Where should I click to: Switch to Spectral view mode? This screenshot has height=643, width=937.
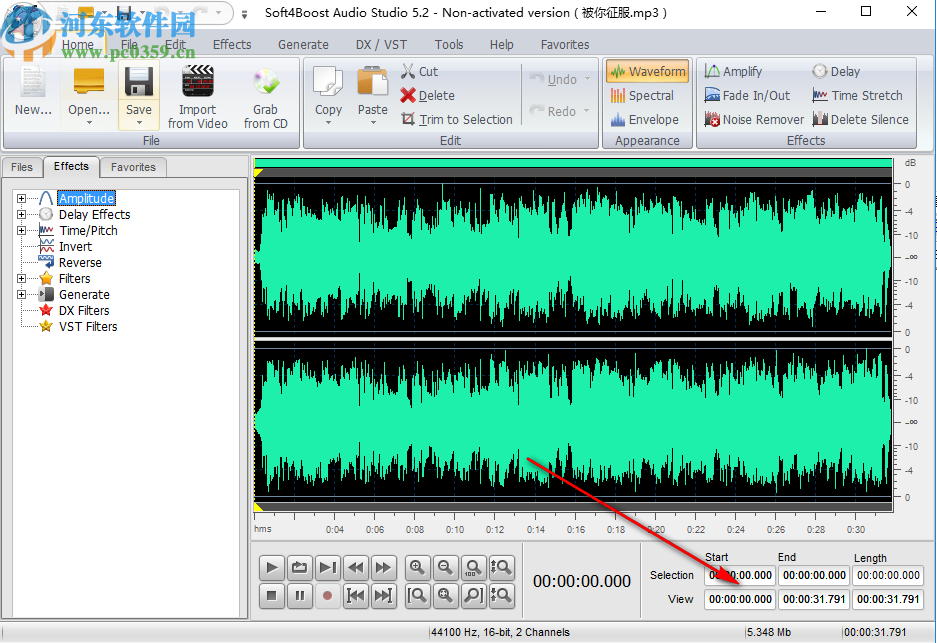coord(646,95)
